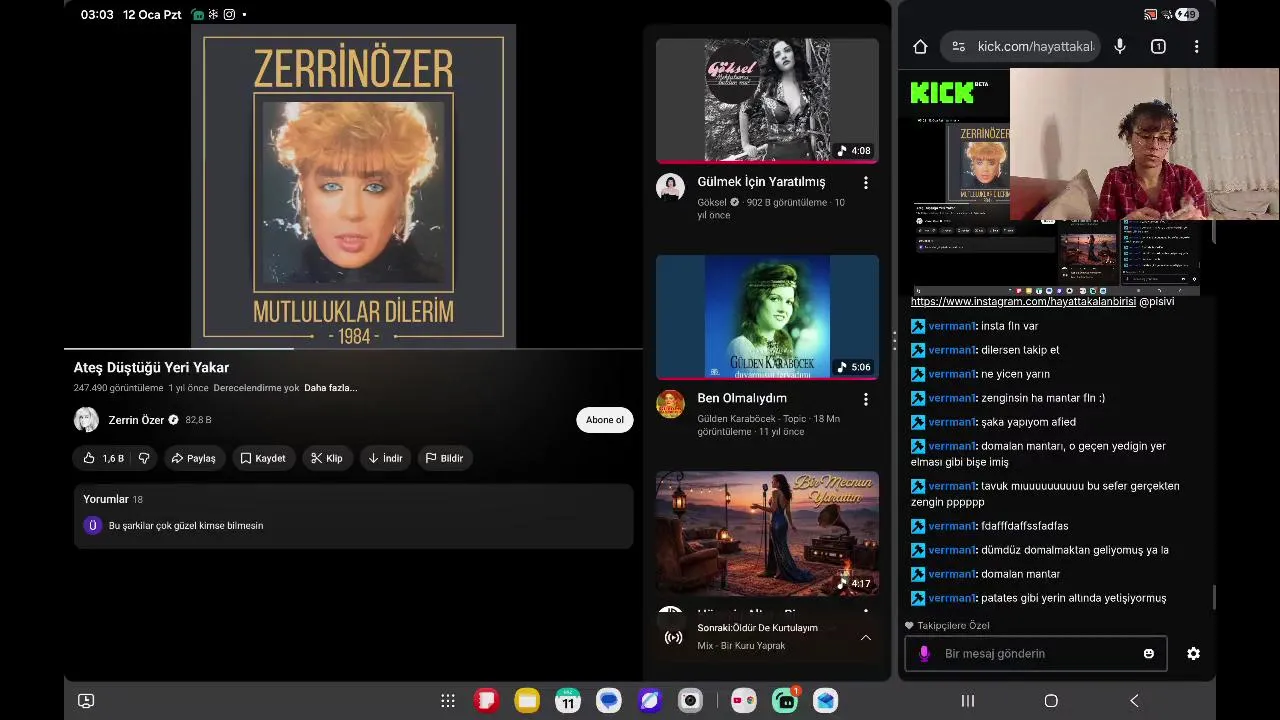Open the Zerrin Özer channel name
This screenshot has width=1280, height=720.
pyautogui.click(x=136, y=420)
